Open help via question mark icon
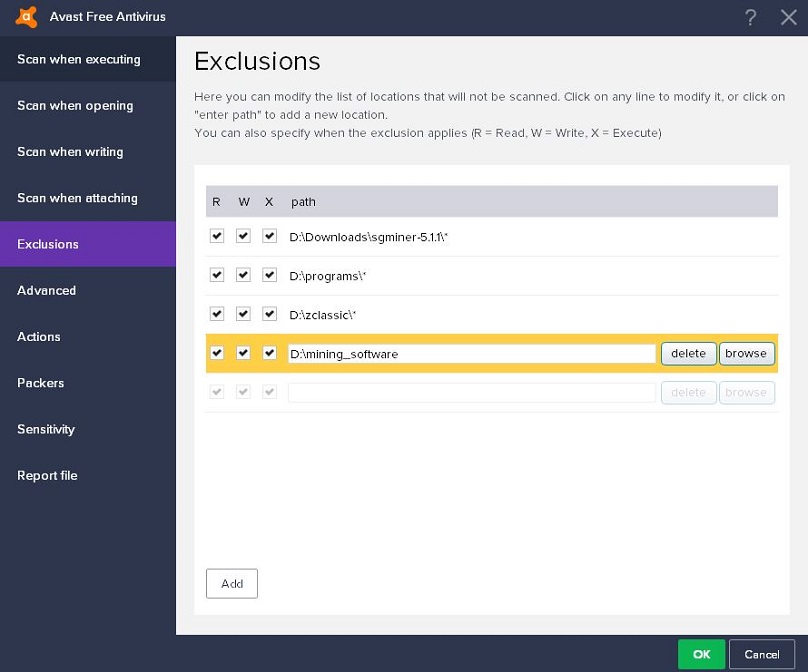 (750, 17)
